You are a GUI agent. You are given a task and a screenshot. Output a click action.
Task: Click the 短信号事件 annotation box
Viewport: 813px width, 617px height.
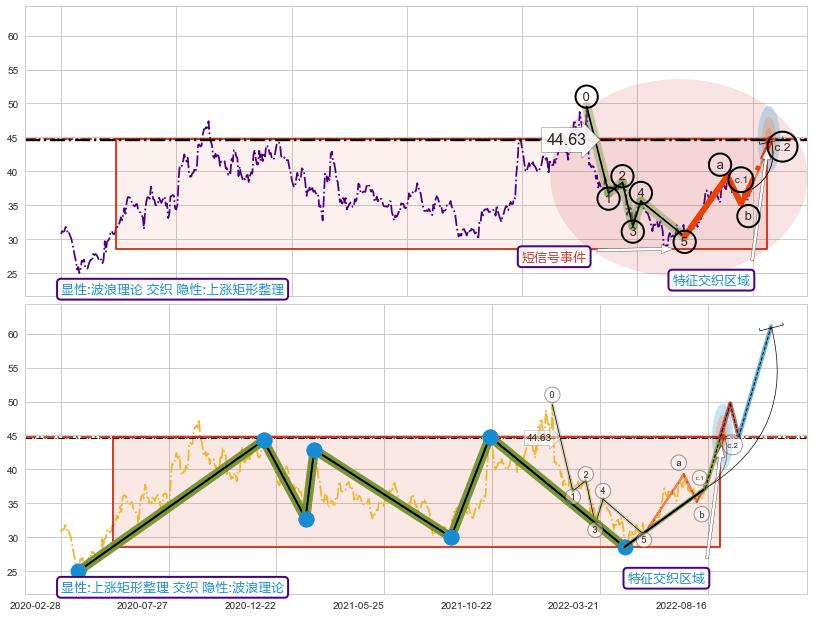click(554, 257)
